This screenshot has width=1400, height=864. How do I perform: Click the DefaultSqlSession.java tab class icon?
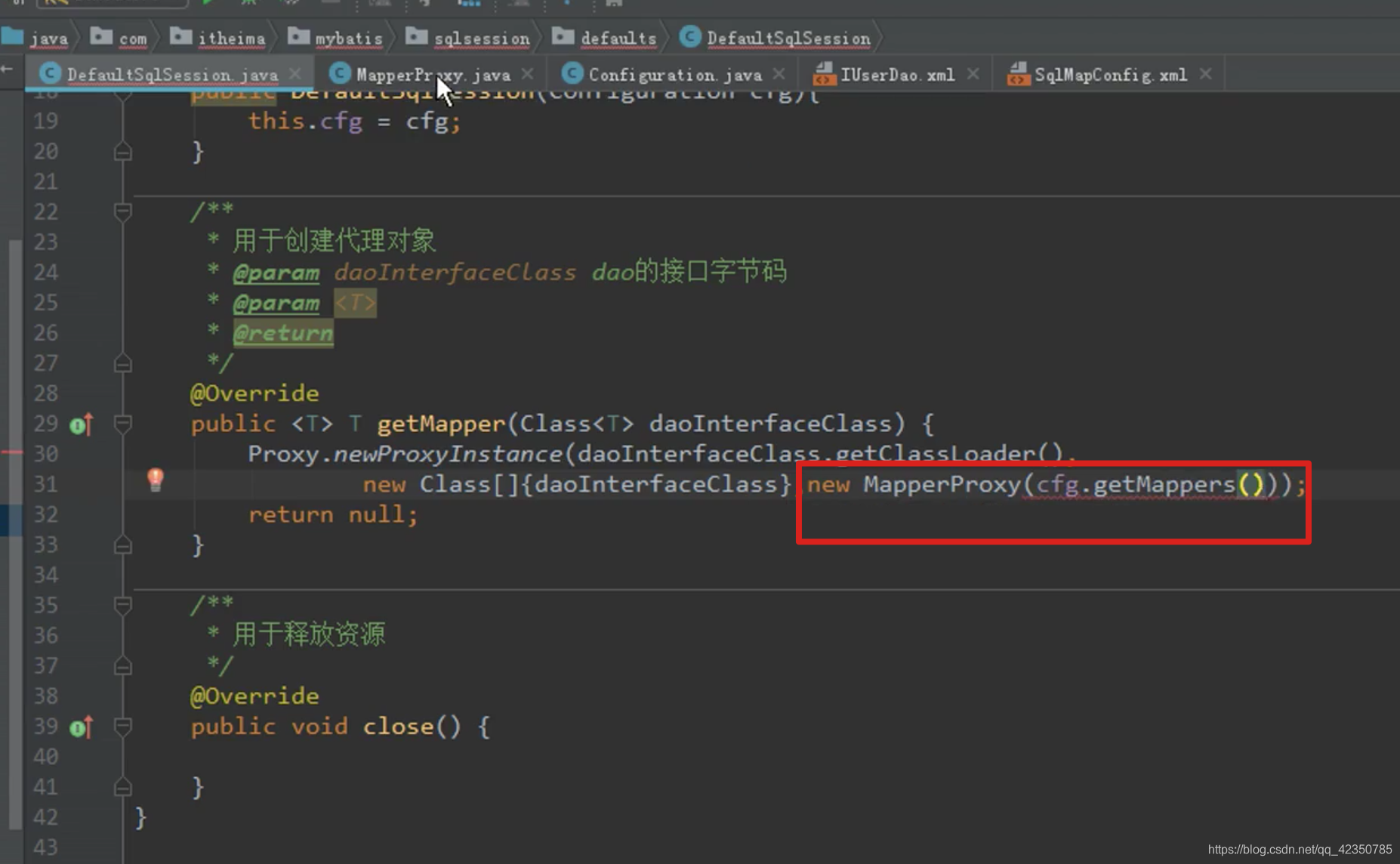[x=50, y=73]
